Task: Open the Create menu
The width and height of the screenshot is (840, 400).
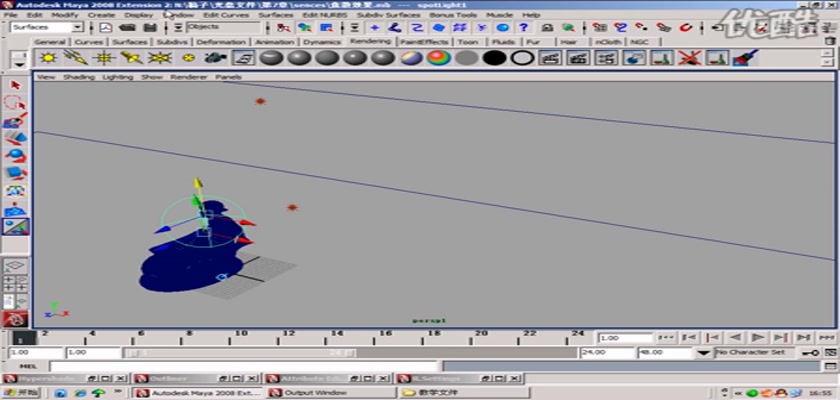Action: tap(101, 15)
